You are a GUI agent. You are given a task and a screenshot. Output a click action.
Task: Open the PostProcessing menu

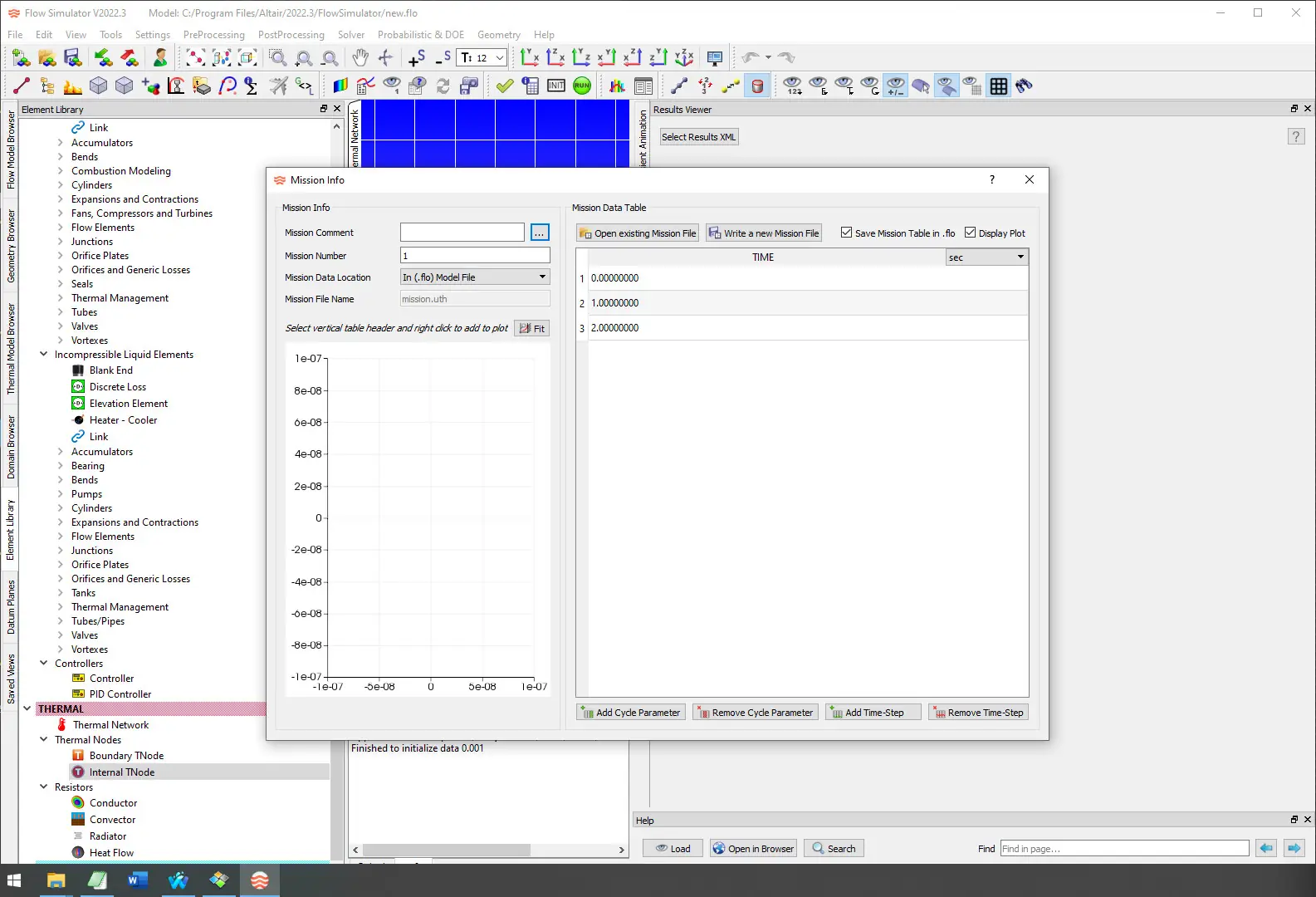pos(291,35)
